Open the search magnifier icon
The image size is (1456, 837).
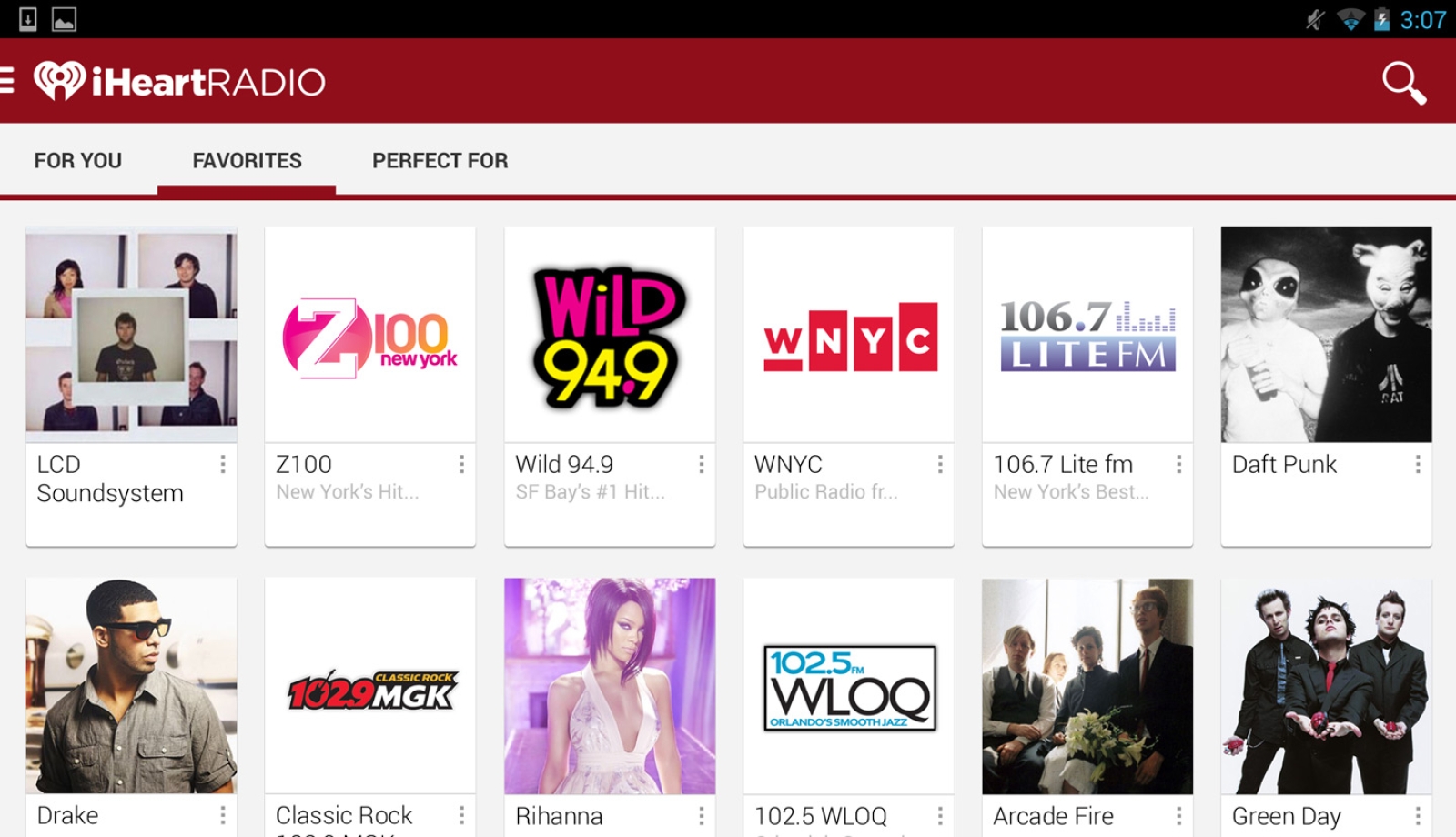tap(1404, 83)
